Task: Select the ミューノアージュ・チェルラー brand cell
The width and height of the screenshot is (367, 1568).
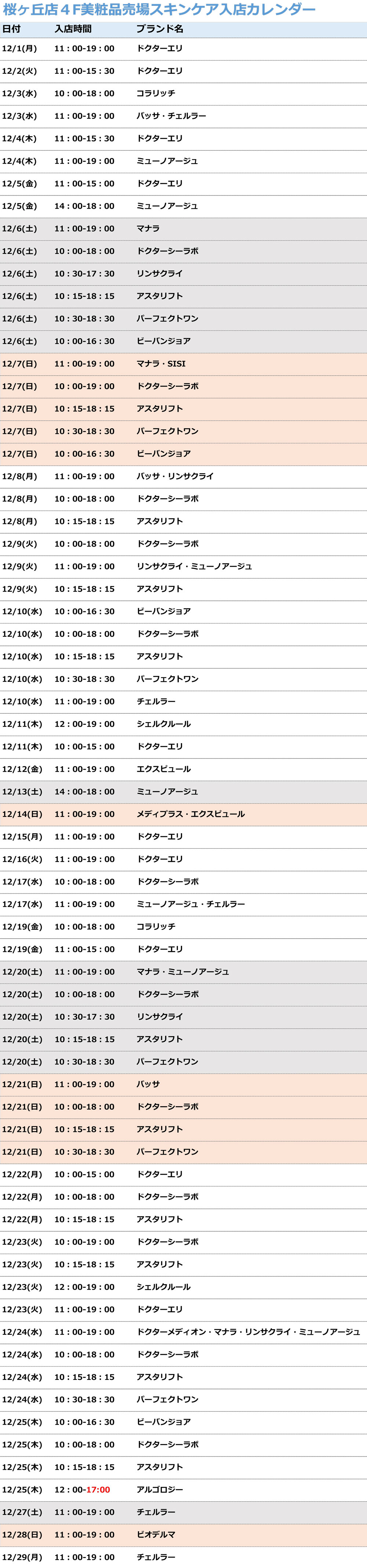Action: [190, 904]
